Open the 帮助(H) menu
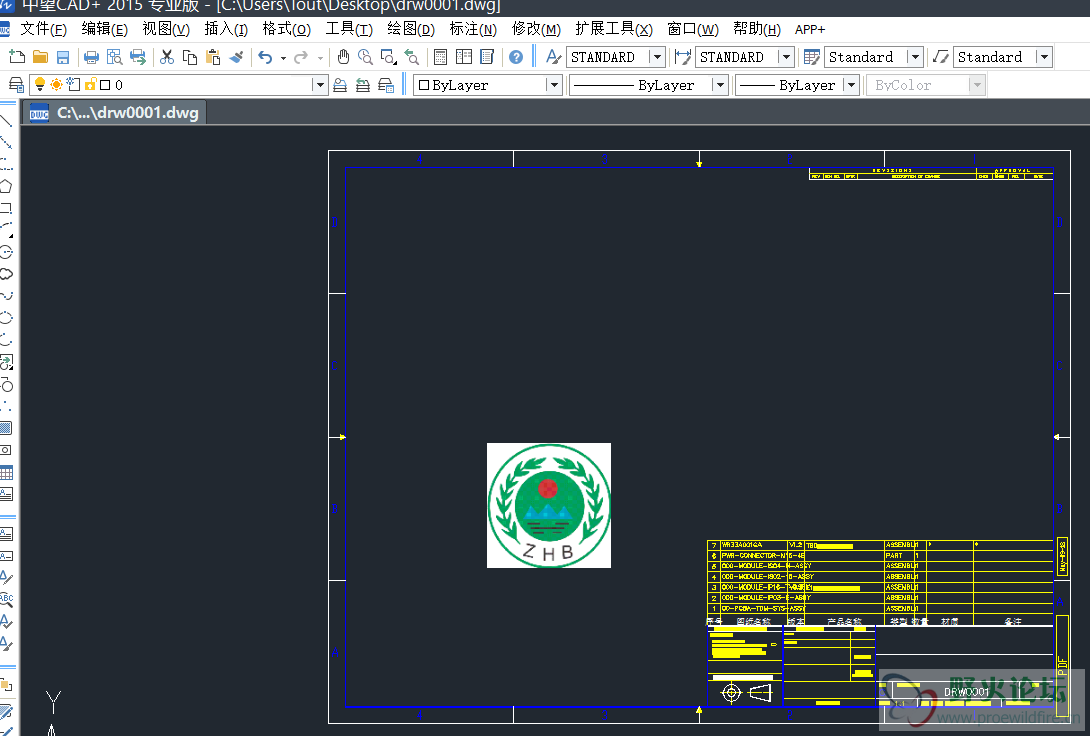The height and width of the screenshot is (736, 1090). point(756,29)
